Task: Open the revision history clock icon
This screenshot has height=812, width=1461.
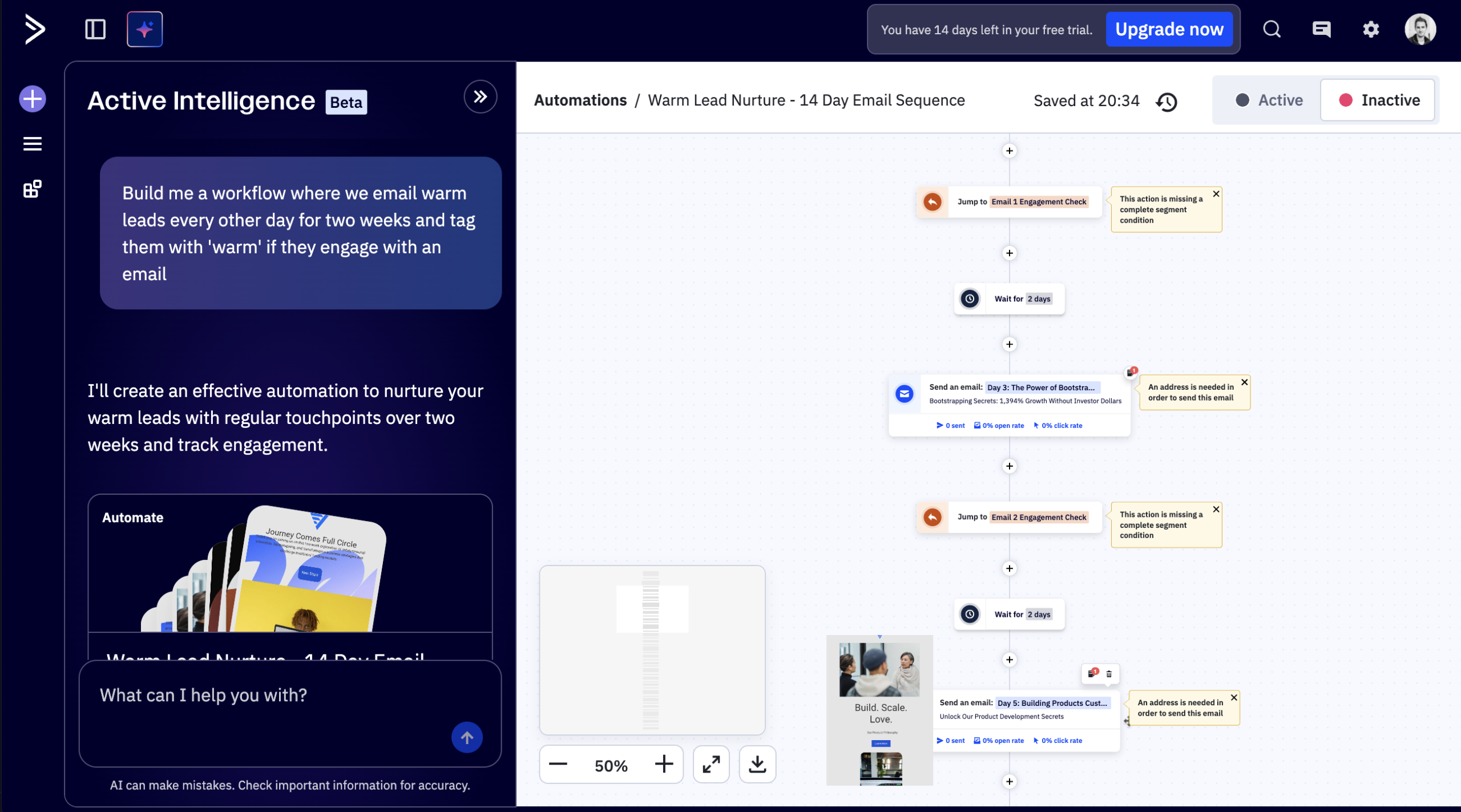Action: (1167, 102)
